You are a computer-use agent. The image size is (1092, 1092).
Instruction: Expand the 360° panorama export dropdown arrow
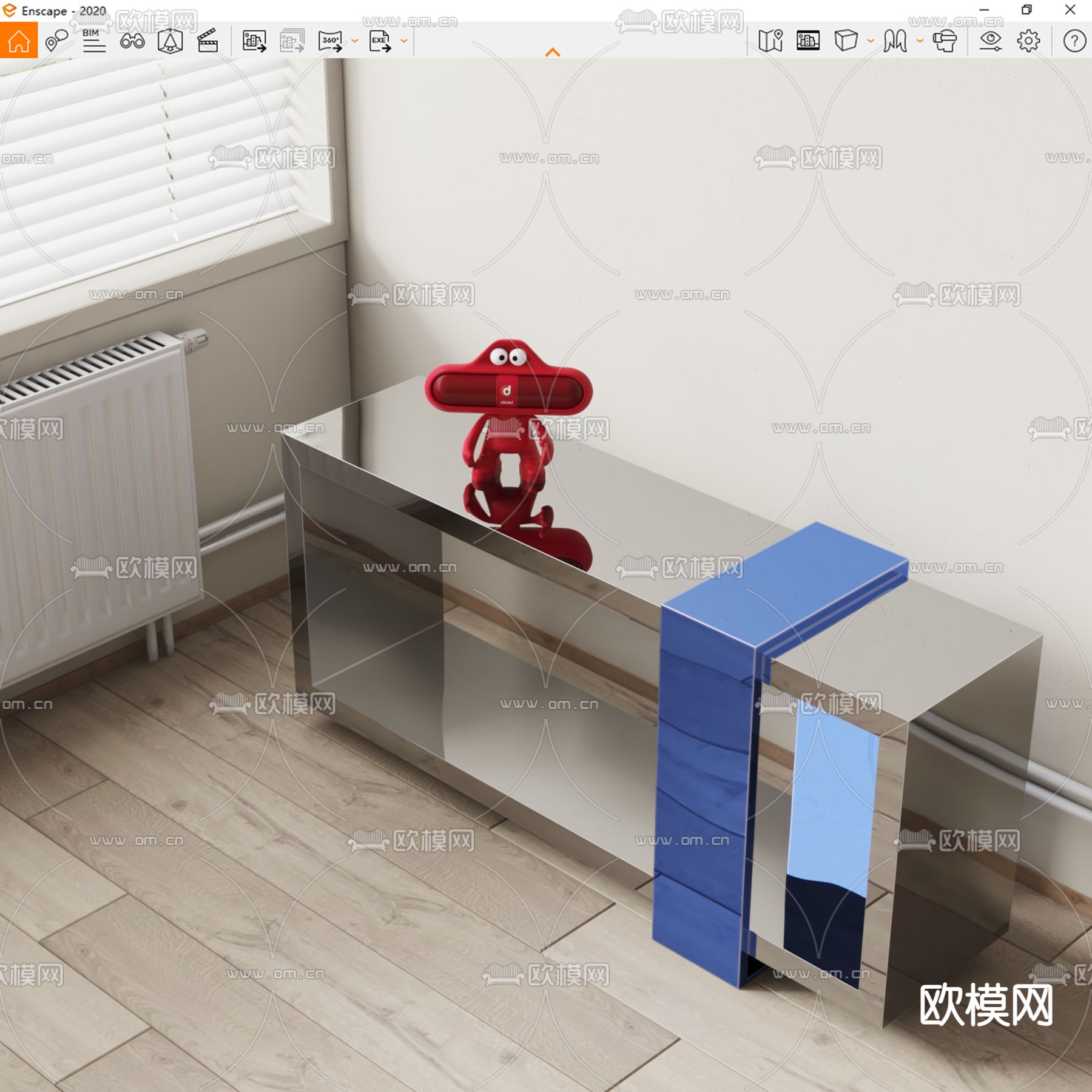tap(355, 41)
